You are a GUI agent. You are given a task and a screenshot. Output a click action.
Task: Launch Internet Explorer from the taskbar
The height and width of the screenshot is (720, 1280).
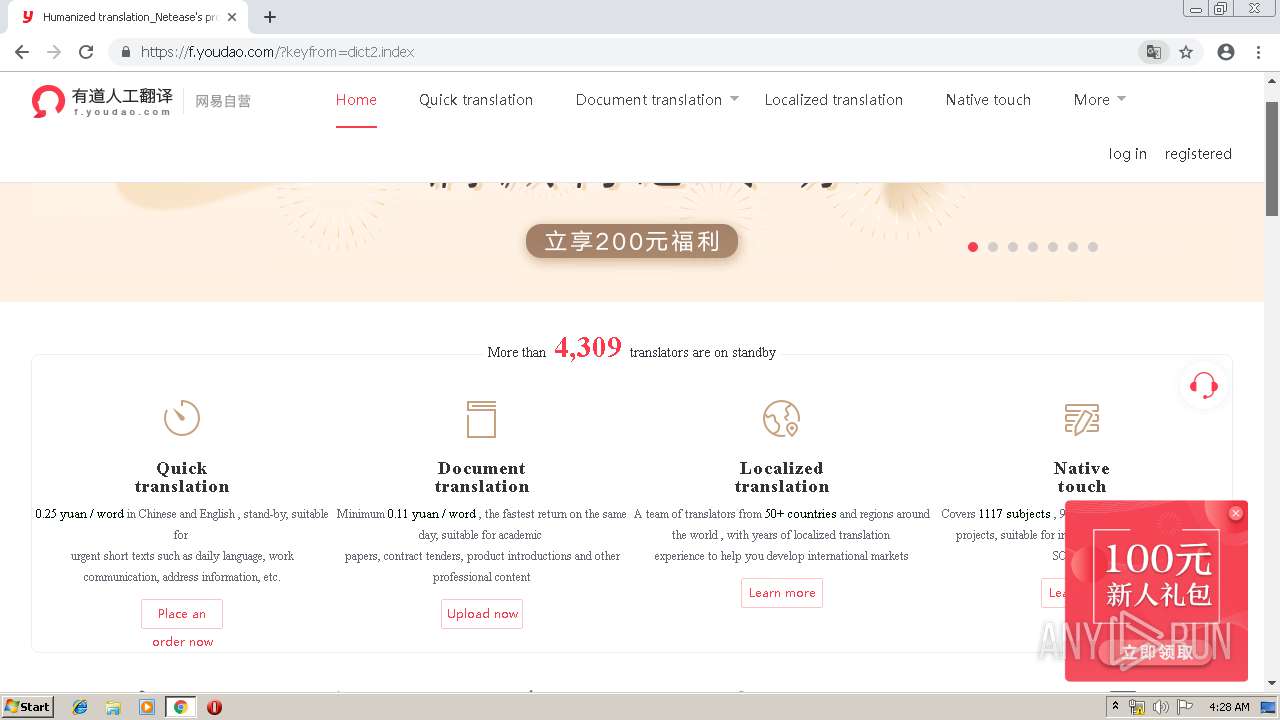[80, 707]
